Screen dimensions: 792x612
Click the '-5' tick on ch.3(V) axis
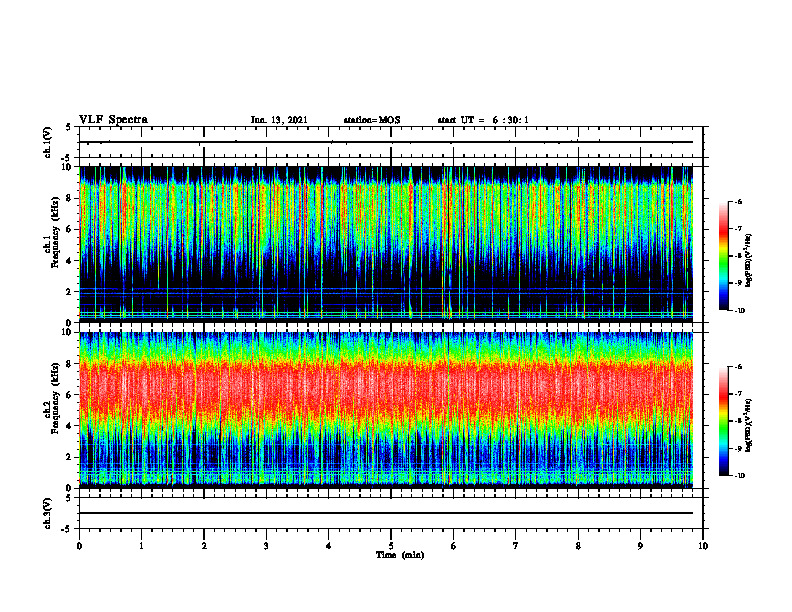click(66, 529)
